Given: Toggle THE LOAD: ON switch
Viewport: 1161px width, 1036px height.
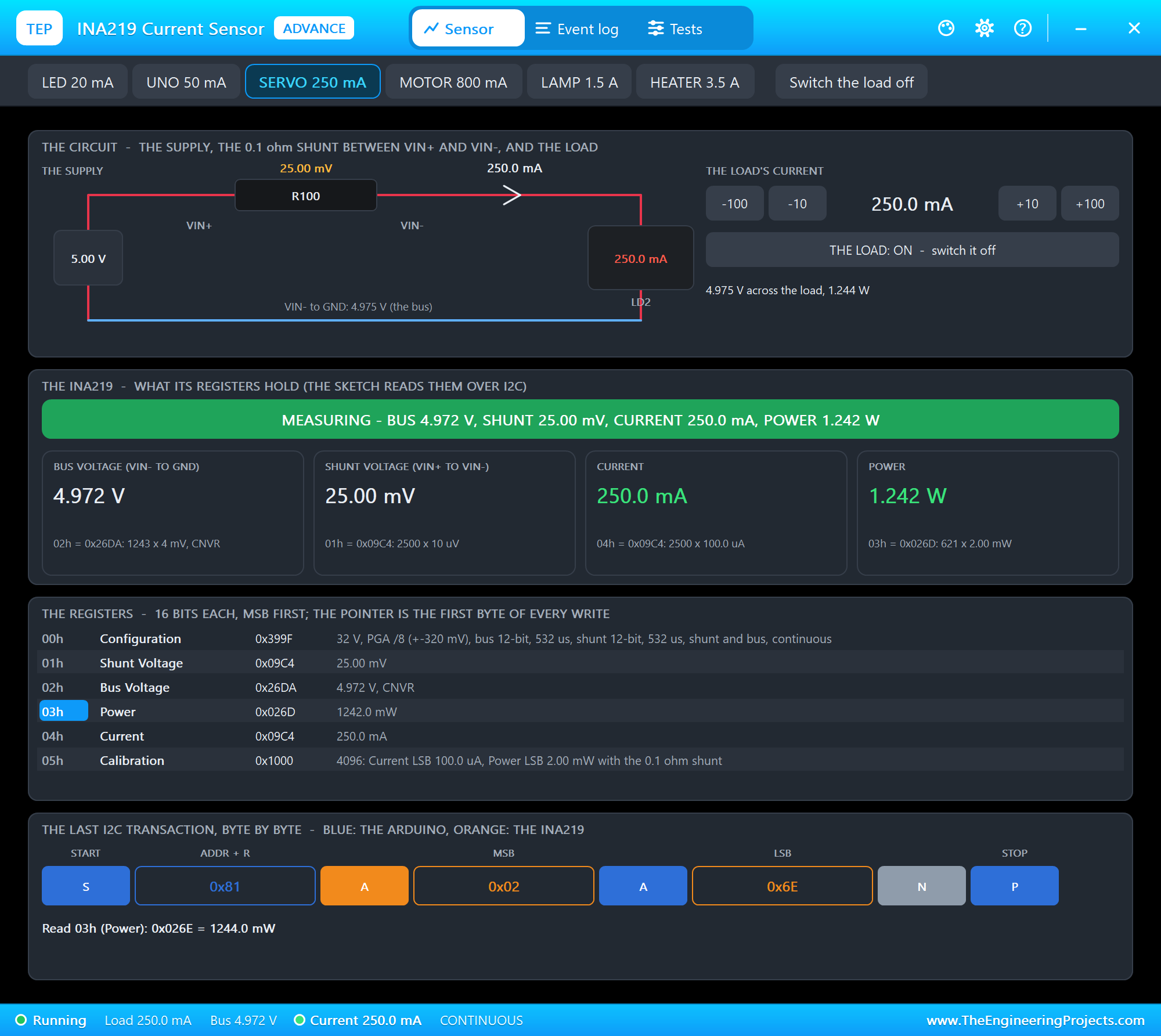Looking at the screenshot, I should (x=912, y=250).
